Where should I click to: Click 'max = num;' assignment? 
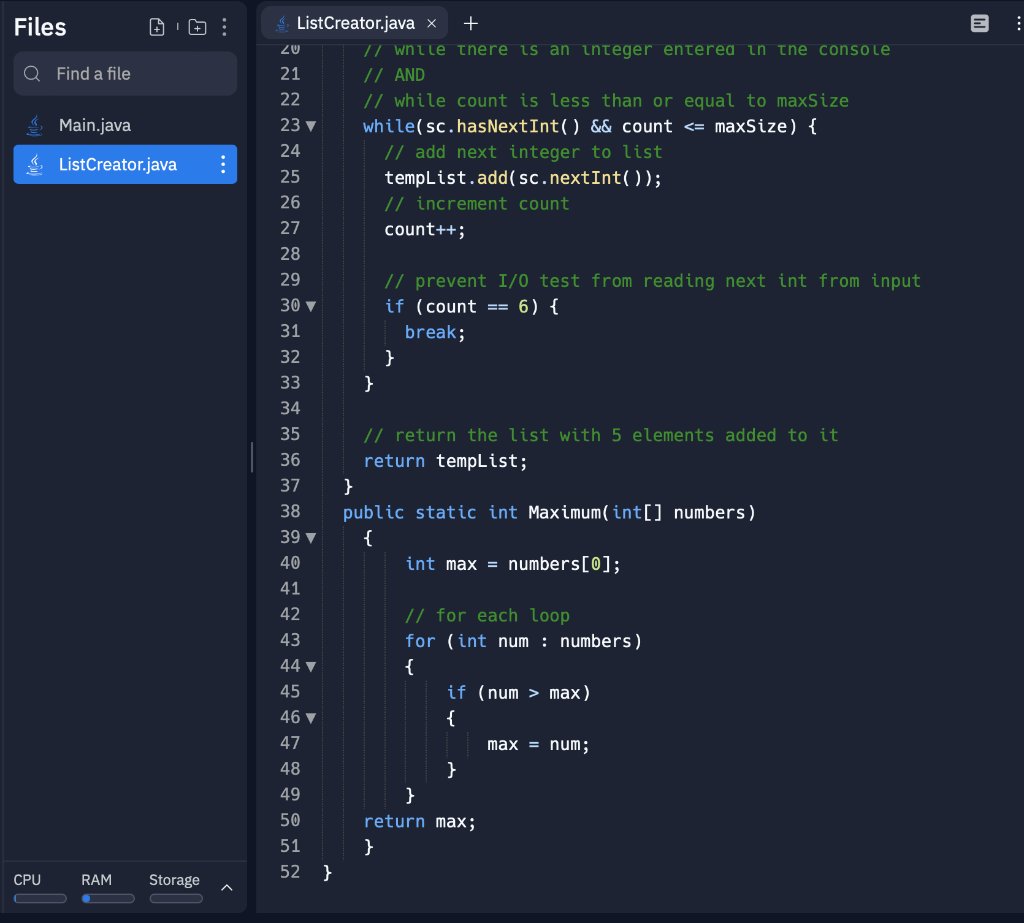[x=538, y=745]
